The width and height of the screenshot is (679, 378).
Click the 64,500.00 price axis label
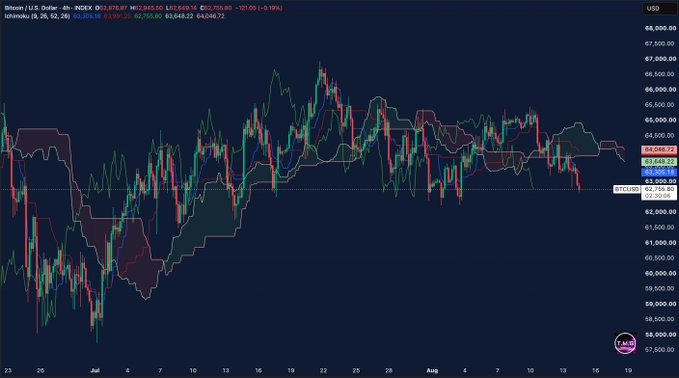tap(660, 136)
